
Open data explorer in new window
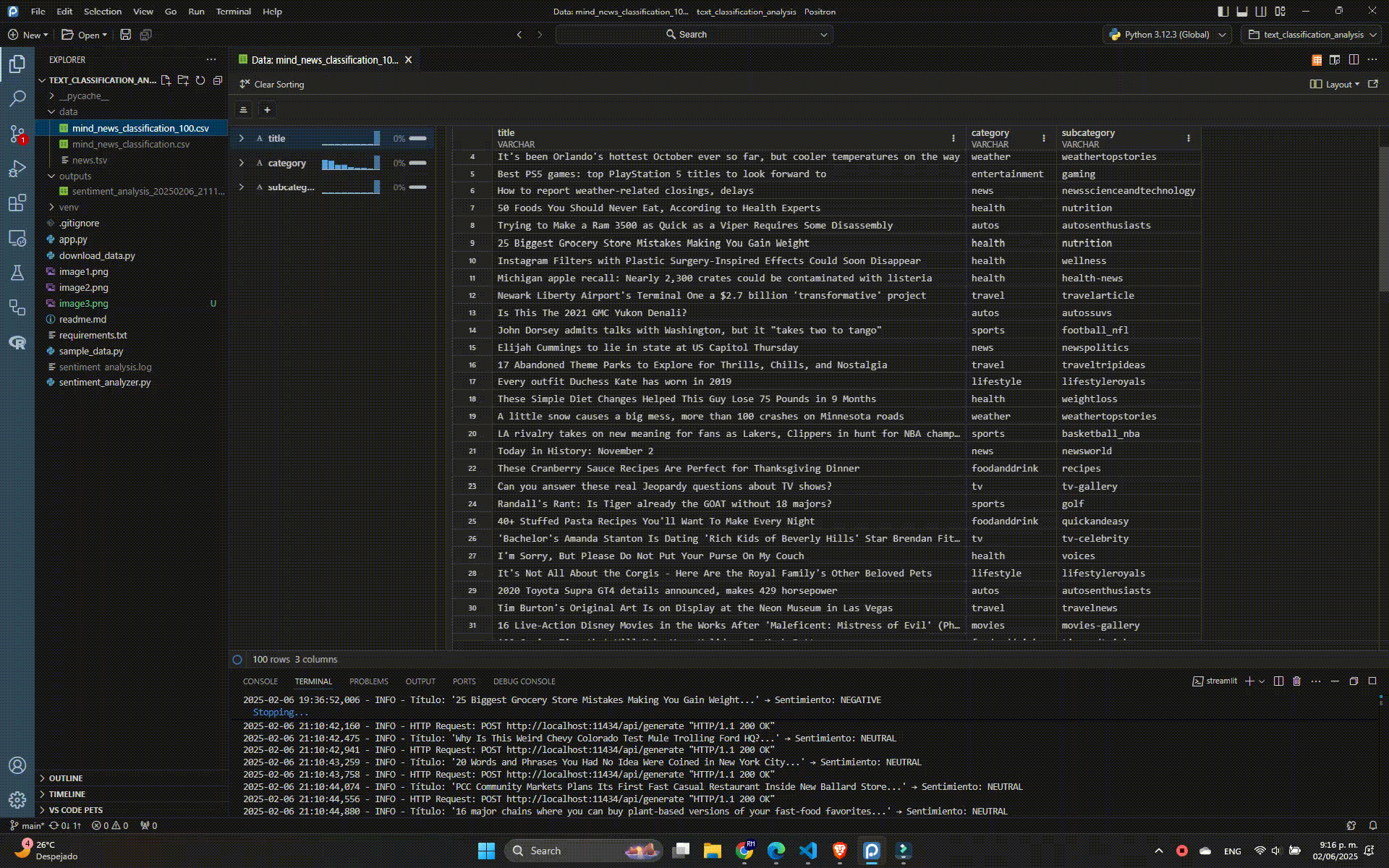(x=1372, y=85)
